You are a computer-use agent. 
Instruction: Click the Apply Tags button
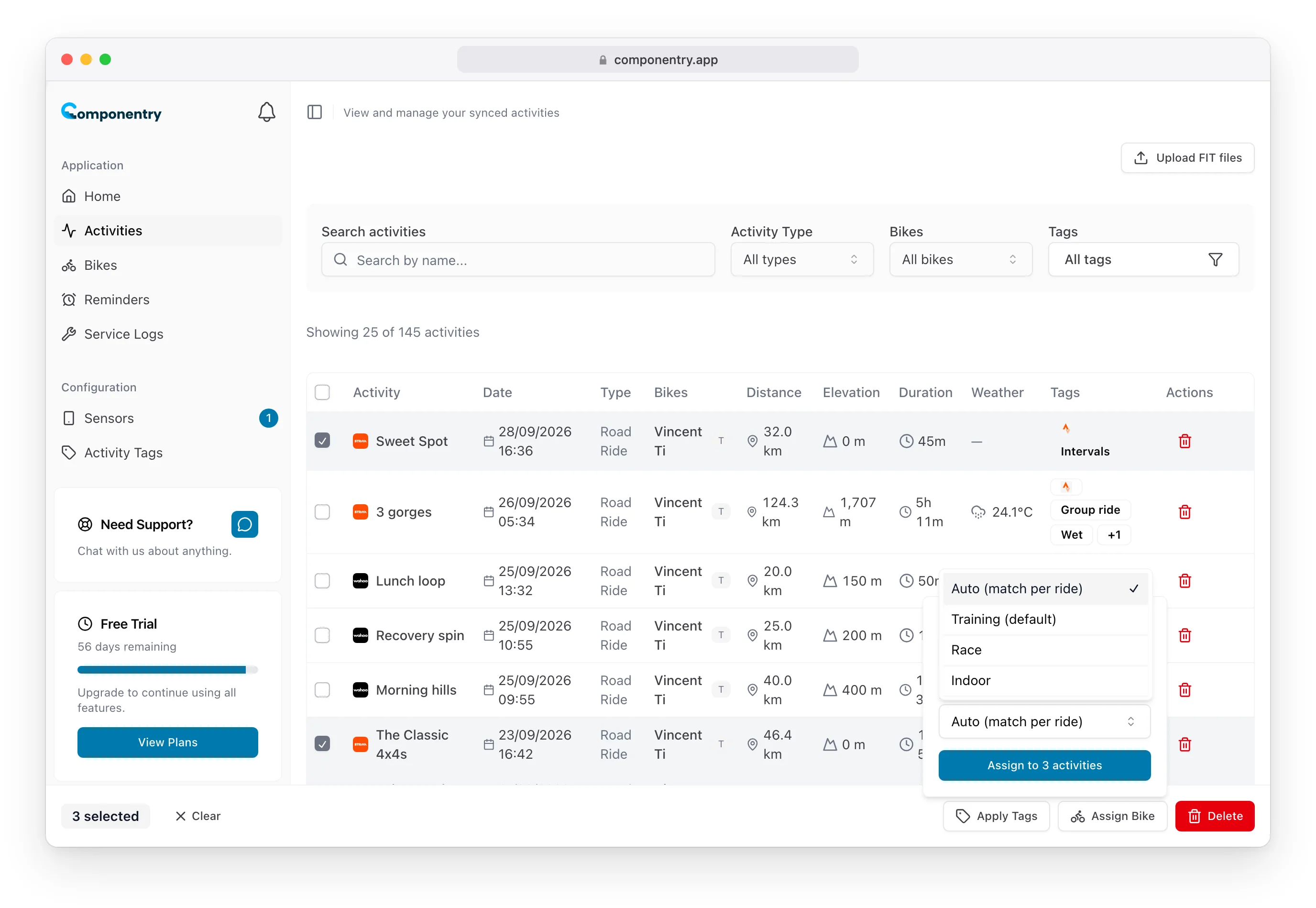[x=997, y=816]
